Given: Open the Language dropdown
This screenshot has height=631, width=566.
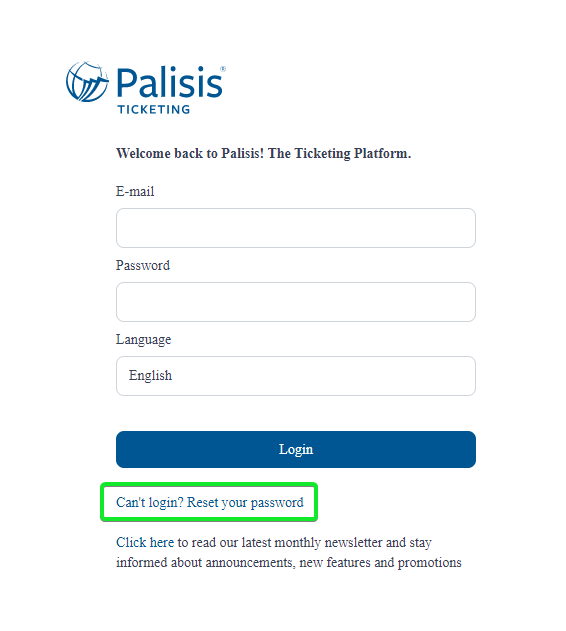Looking at the screenshot, I should 296,376.
